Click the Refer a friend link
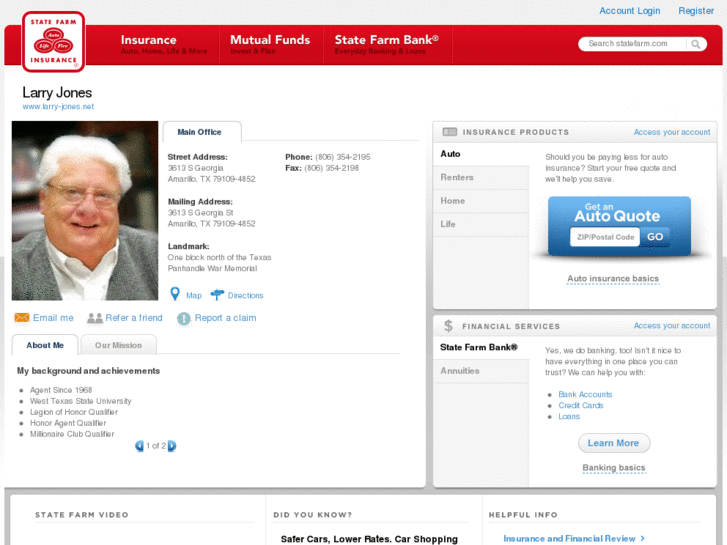Image resolution: width=727 pixels, height=545 pixels. [x=134, y=318]
